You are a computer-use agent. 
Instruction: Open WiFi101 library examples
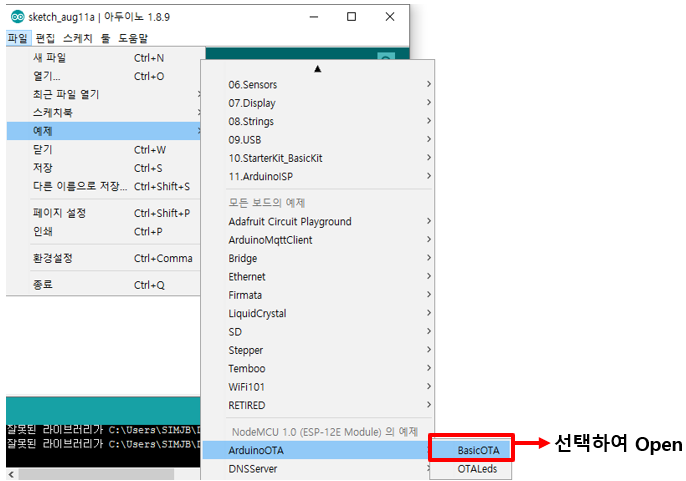318,387
